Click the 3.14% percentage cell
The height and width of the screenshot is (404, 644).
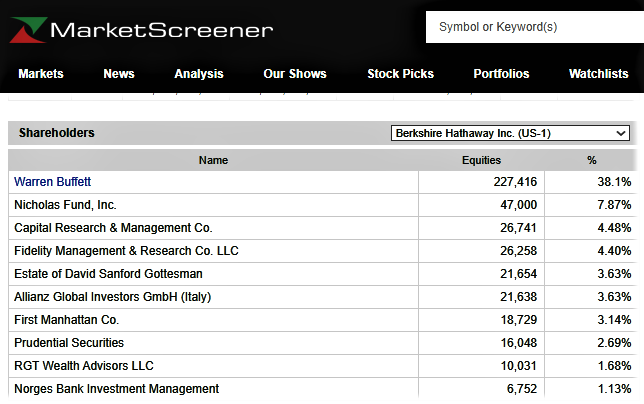pos(614,320)
